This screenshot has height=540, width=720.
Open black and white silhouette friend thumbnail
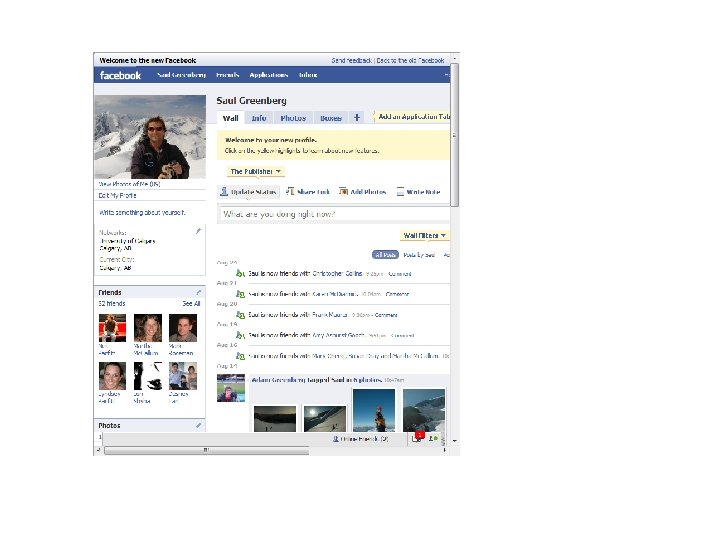click(148, 376)
